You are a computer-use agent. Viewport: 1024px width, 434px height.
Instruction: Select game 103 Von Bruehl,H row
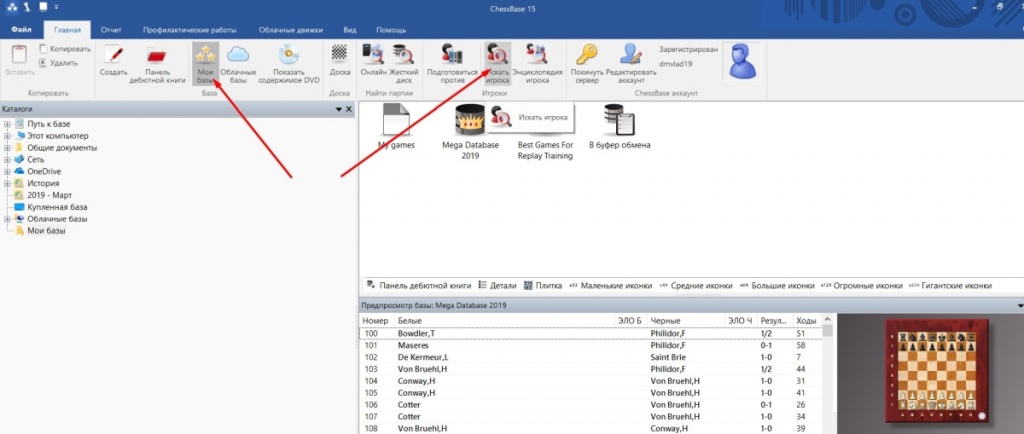click(x=588, y=369)
